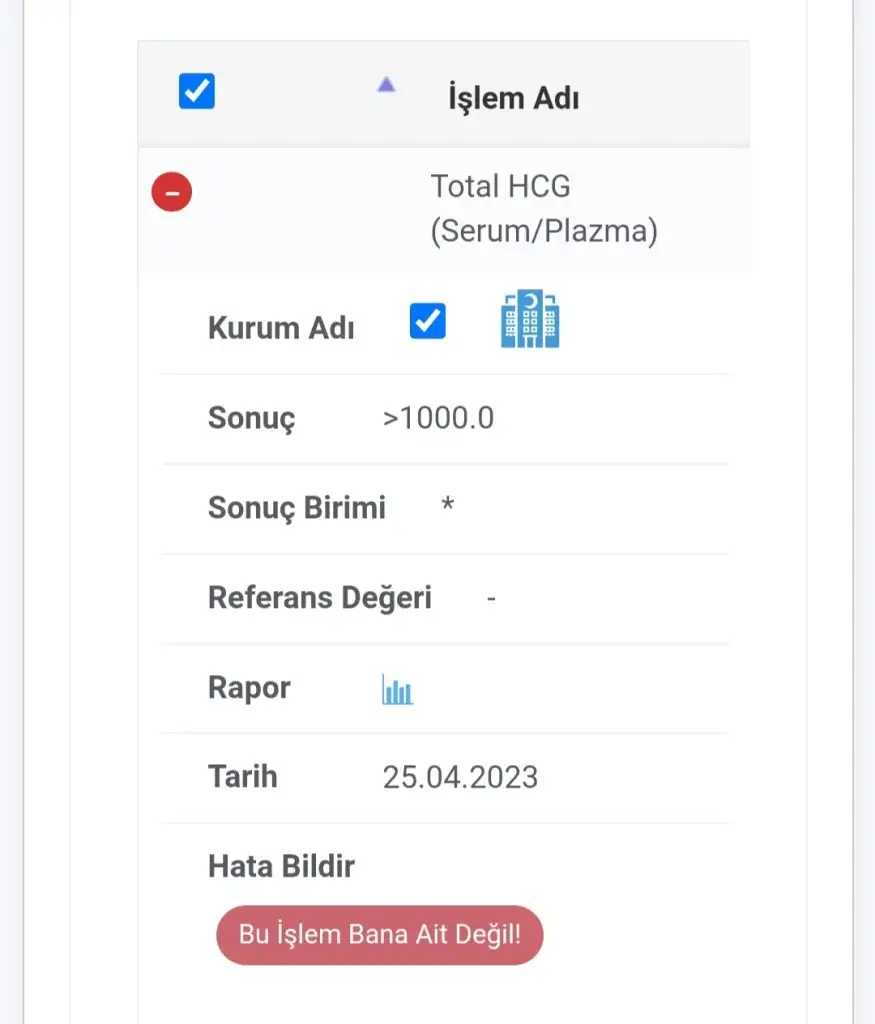Collapse the Total HCG row with red minus
Screen dimensions: 875x1024
pyautogui.click(x=171, y=192)
